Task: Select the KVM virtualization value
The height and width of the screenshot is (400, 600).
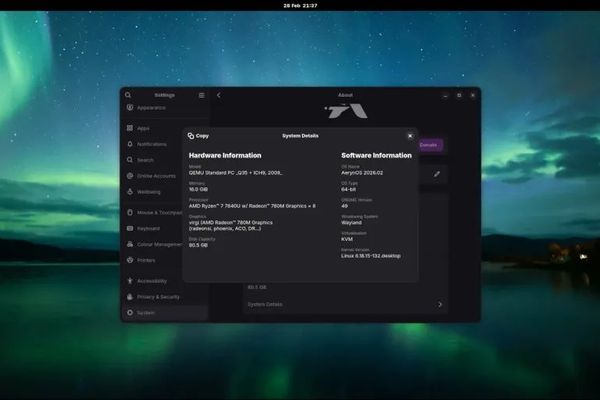Action: click(x=347, y=239)
